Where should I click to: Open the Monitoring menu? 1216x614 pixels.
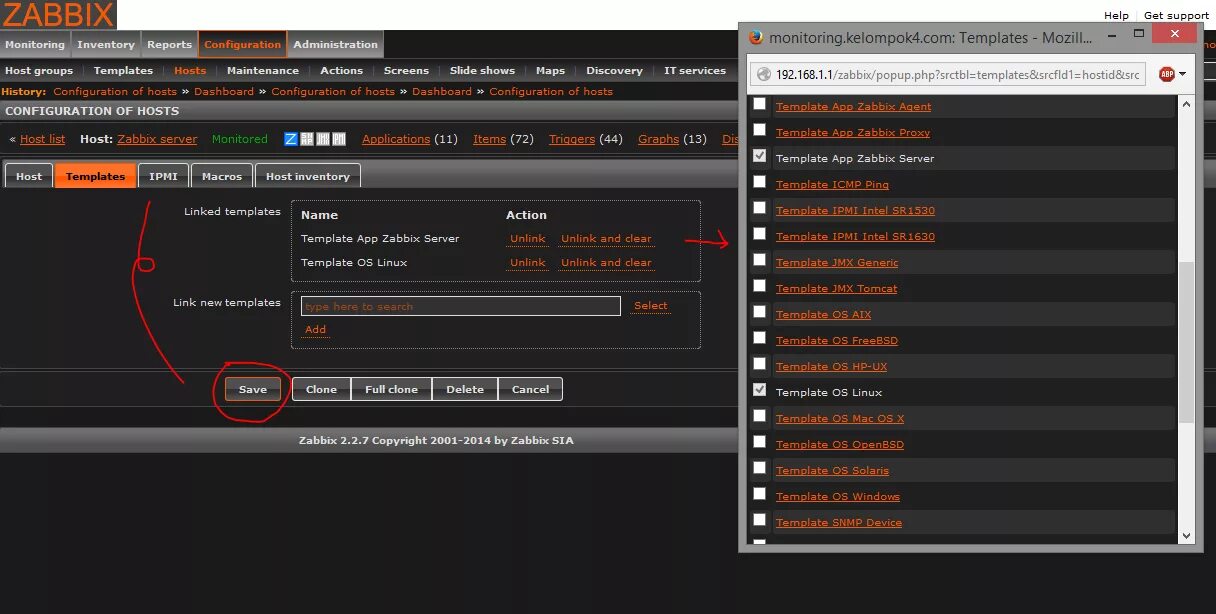click(x=35, y=44)
